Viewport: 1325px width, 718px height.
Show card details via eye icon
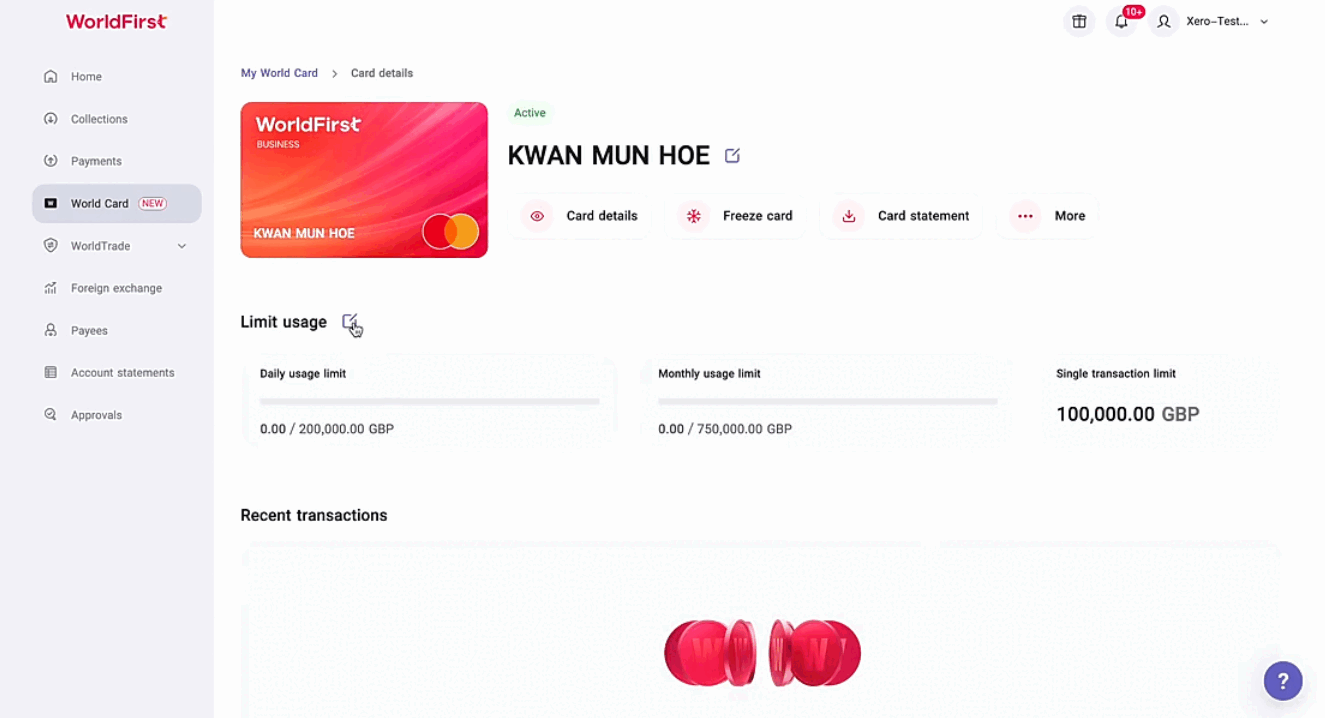(x=537, y=216)
